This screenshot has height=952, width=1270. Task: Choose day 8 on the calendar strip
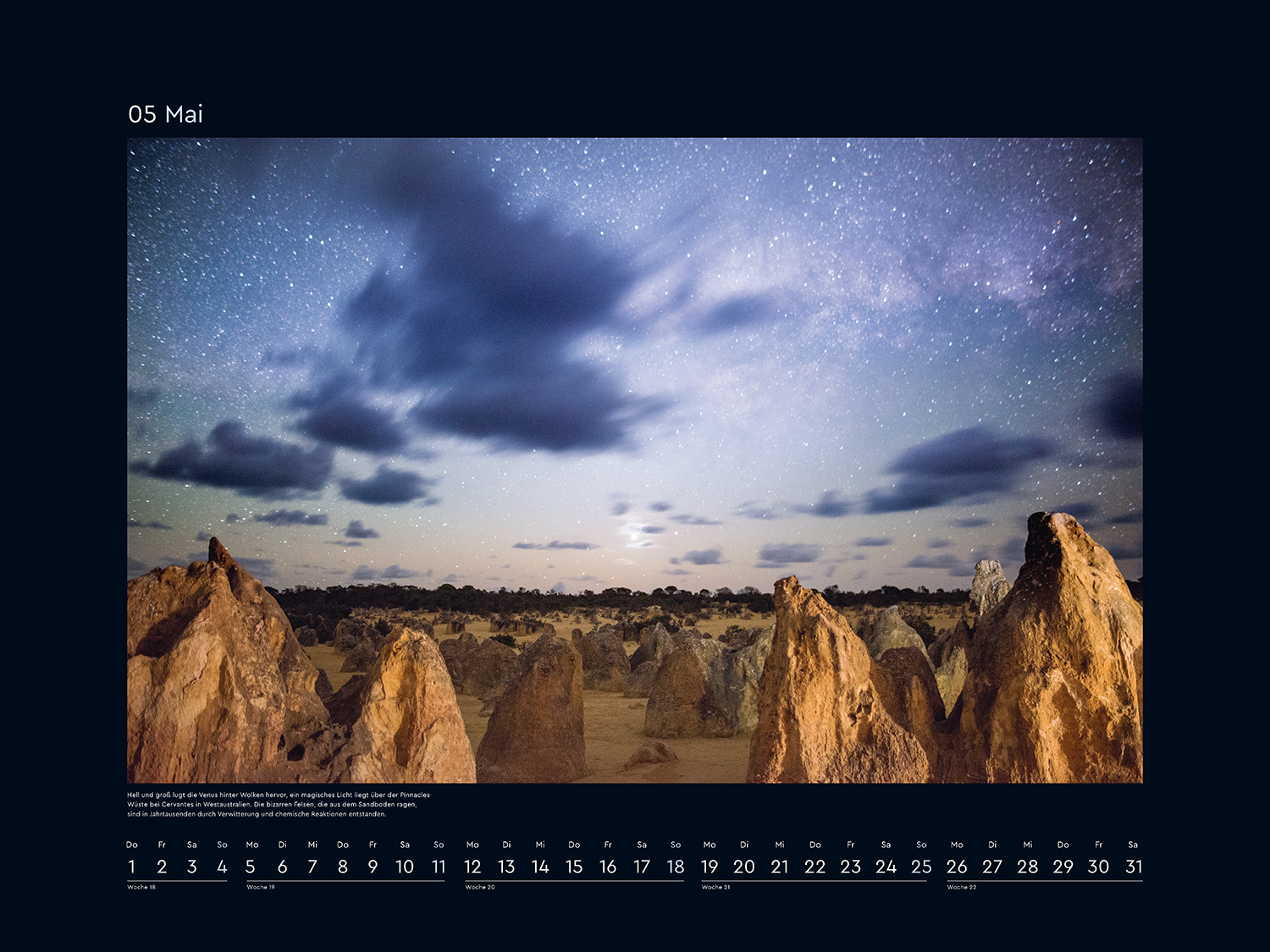342,867
